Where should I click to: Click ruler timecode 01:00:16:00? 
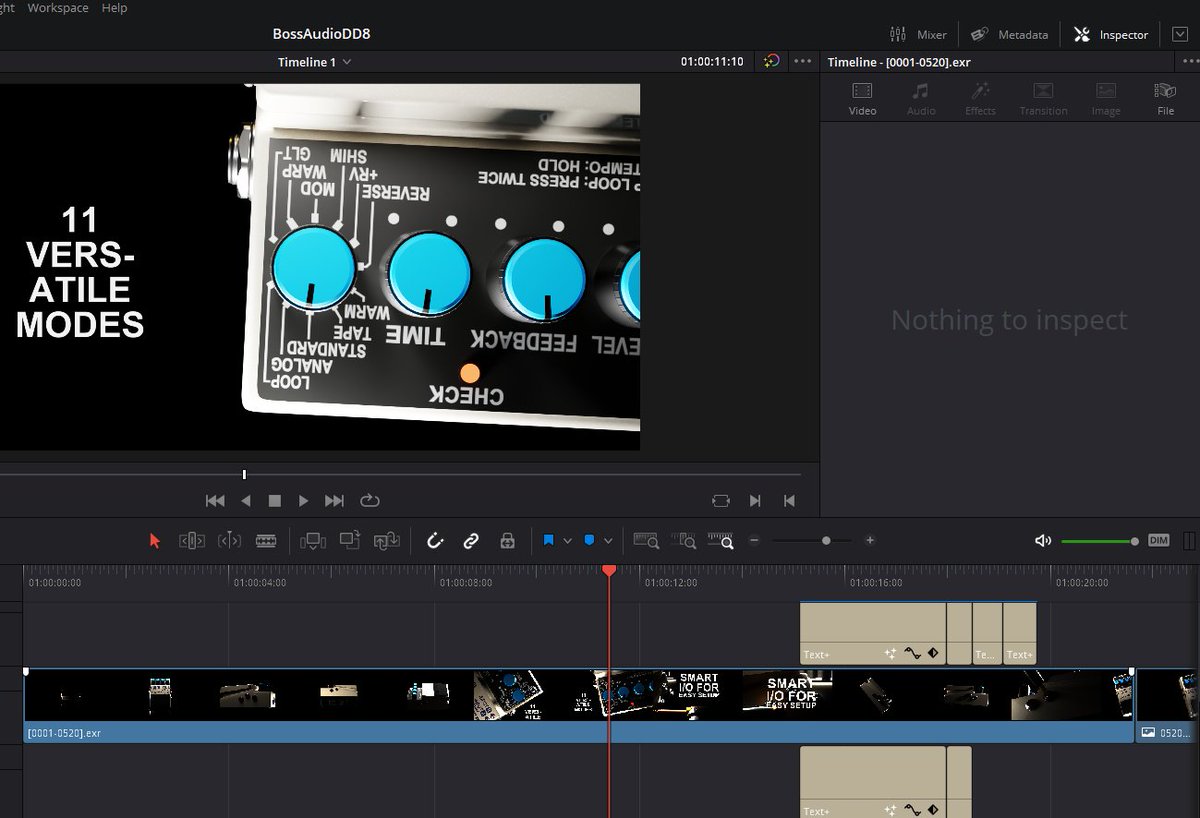click(876, 582)
